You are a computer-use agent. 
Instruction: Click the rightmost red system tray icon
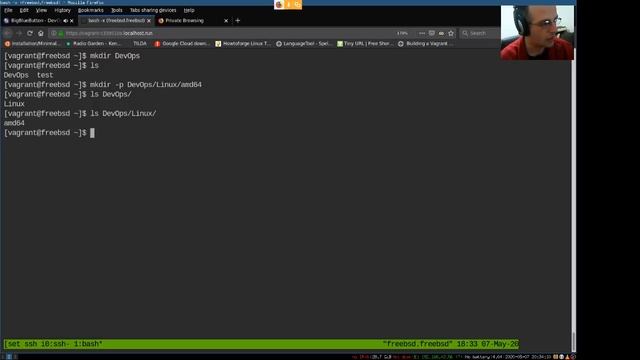[x=573, y=357]
